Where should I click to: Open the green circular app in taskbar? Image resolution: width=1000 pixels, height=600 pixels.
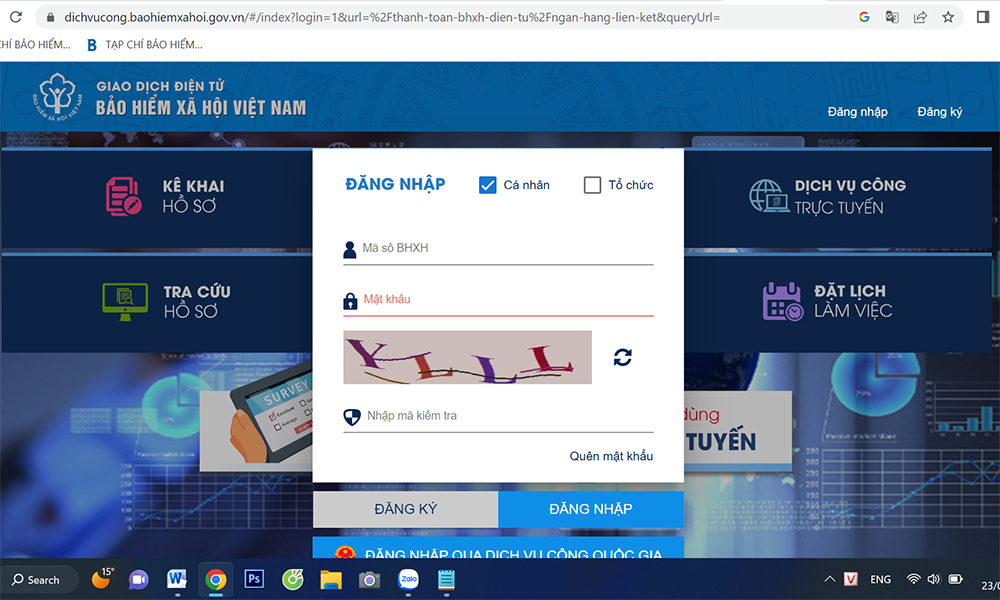(293, 579)
